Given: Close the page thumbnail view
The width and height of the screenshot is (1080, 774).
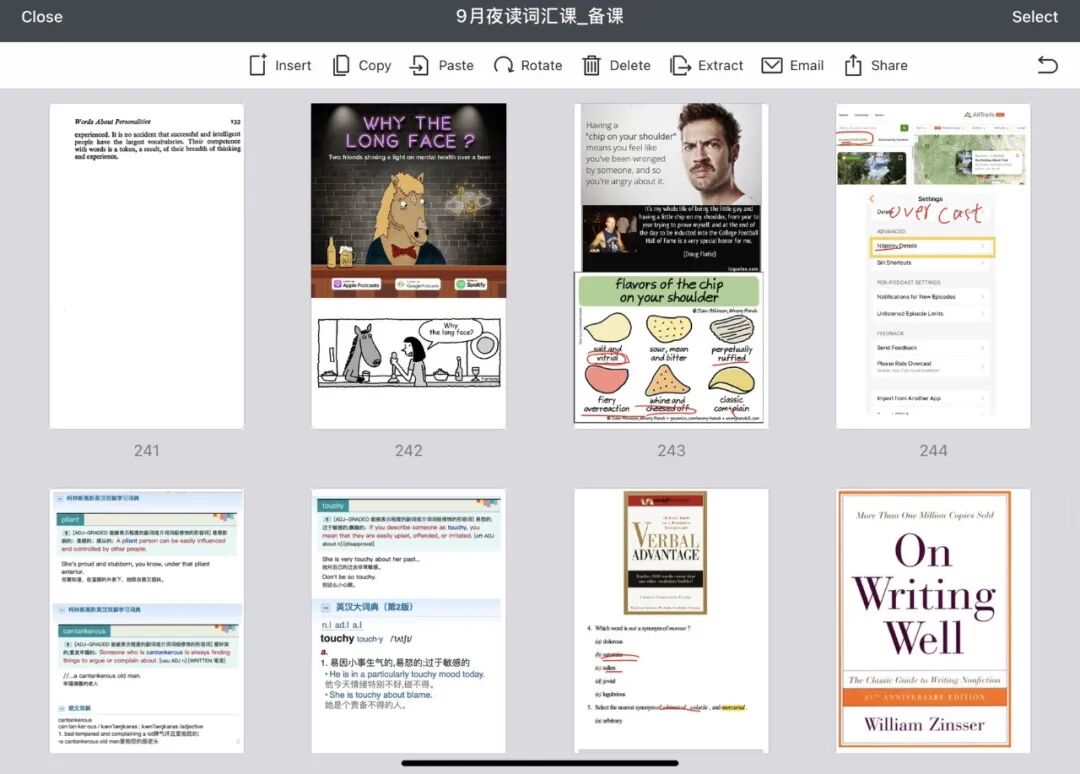Looking at the screenshot, I should pyautogui.click(x=42, y=17).
